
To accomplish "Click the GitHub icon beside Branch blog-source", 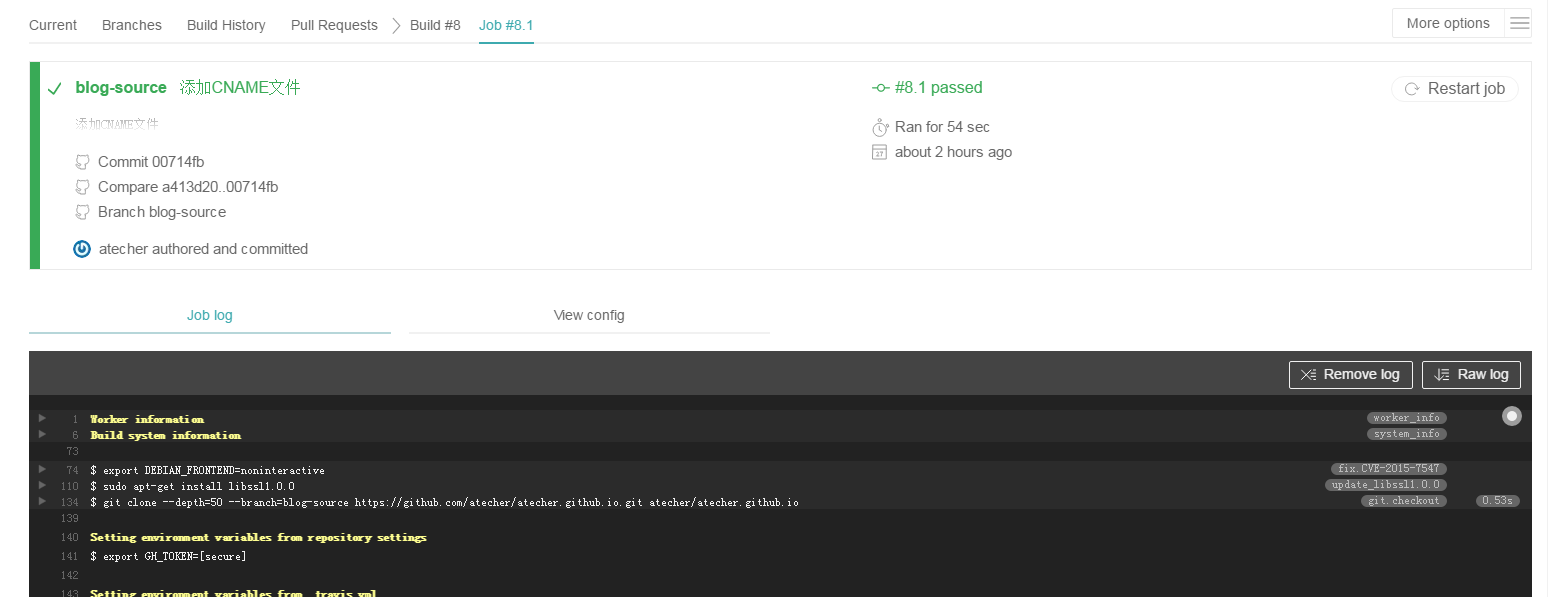I will (82, 212).
